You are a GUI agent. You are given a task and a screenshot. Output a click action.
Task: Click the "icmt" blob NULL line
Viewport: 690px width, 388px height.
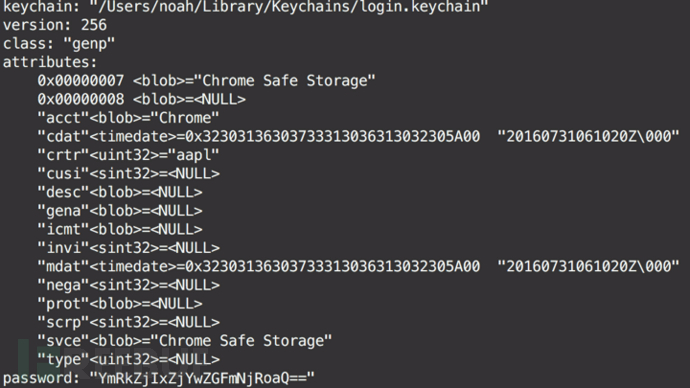120,230
